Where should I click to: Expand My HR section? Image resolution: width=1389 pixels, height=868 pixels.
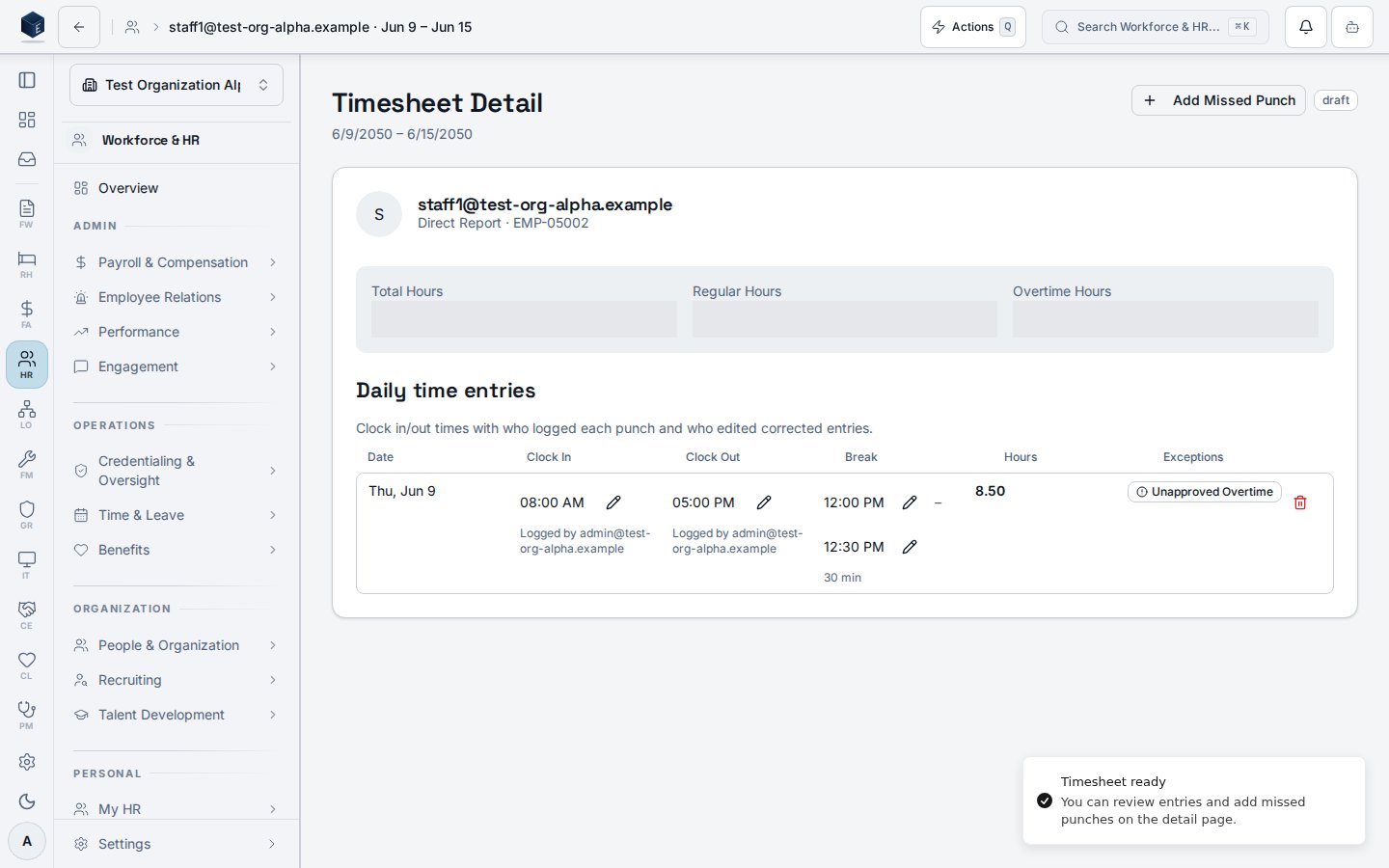click(x=177, y=809)
